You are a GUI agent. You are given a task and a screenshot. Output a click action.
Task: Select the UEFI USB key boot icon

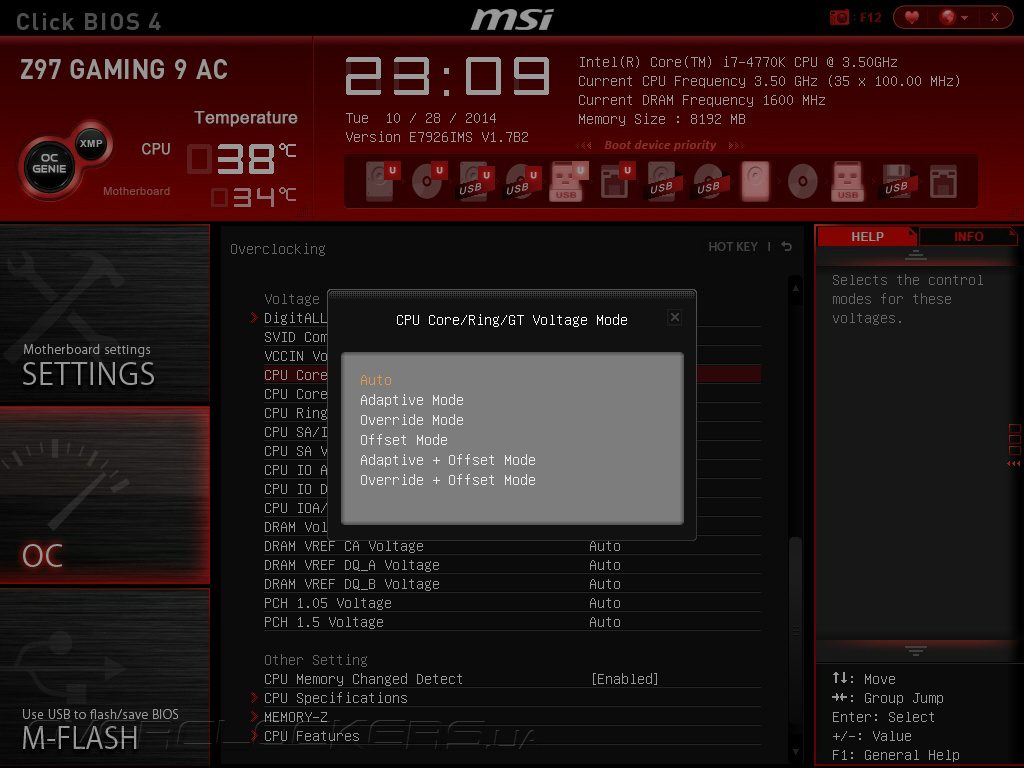(x=569, y=181)
